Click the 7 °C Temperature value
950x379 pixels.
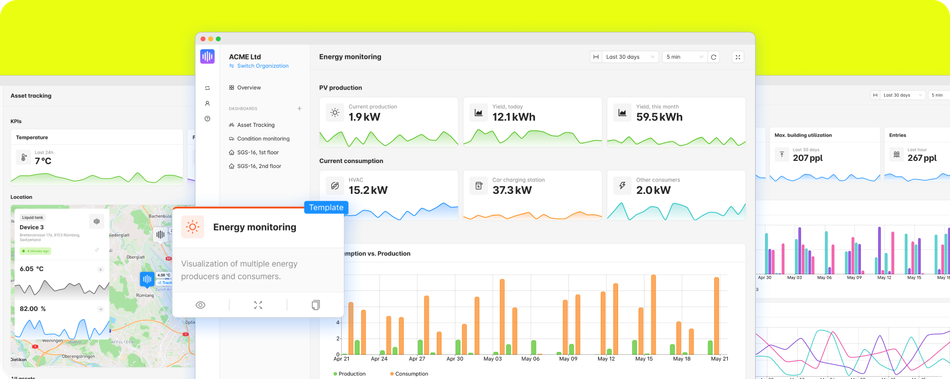coord(44,161)
